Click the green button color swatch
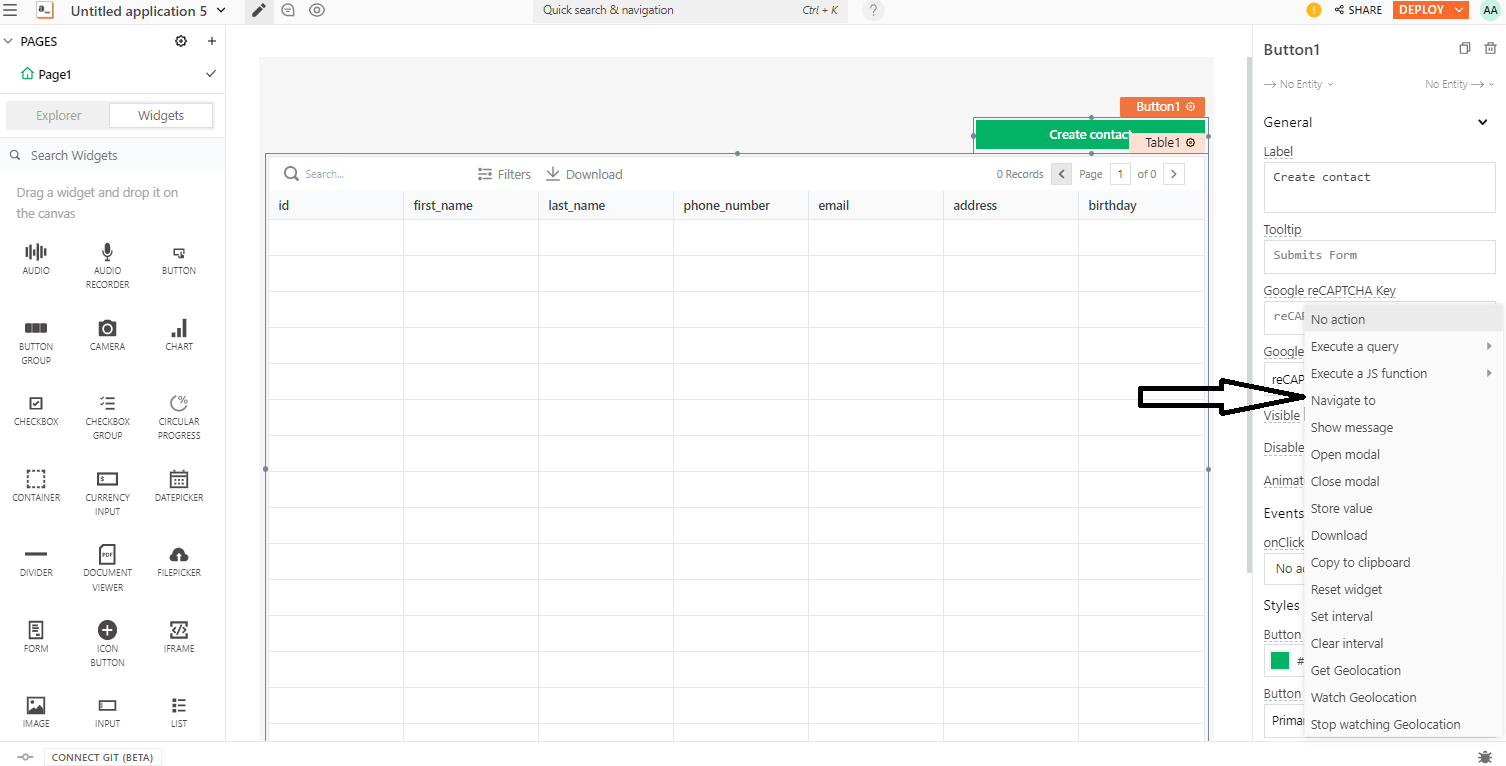 [1280, 660]
